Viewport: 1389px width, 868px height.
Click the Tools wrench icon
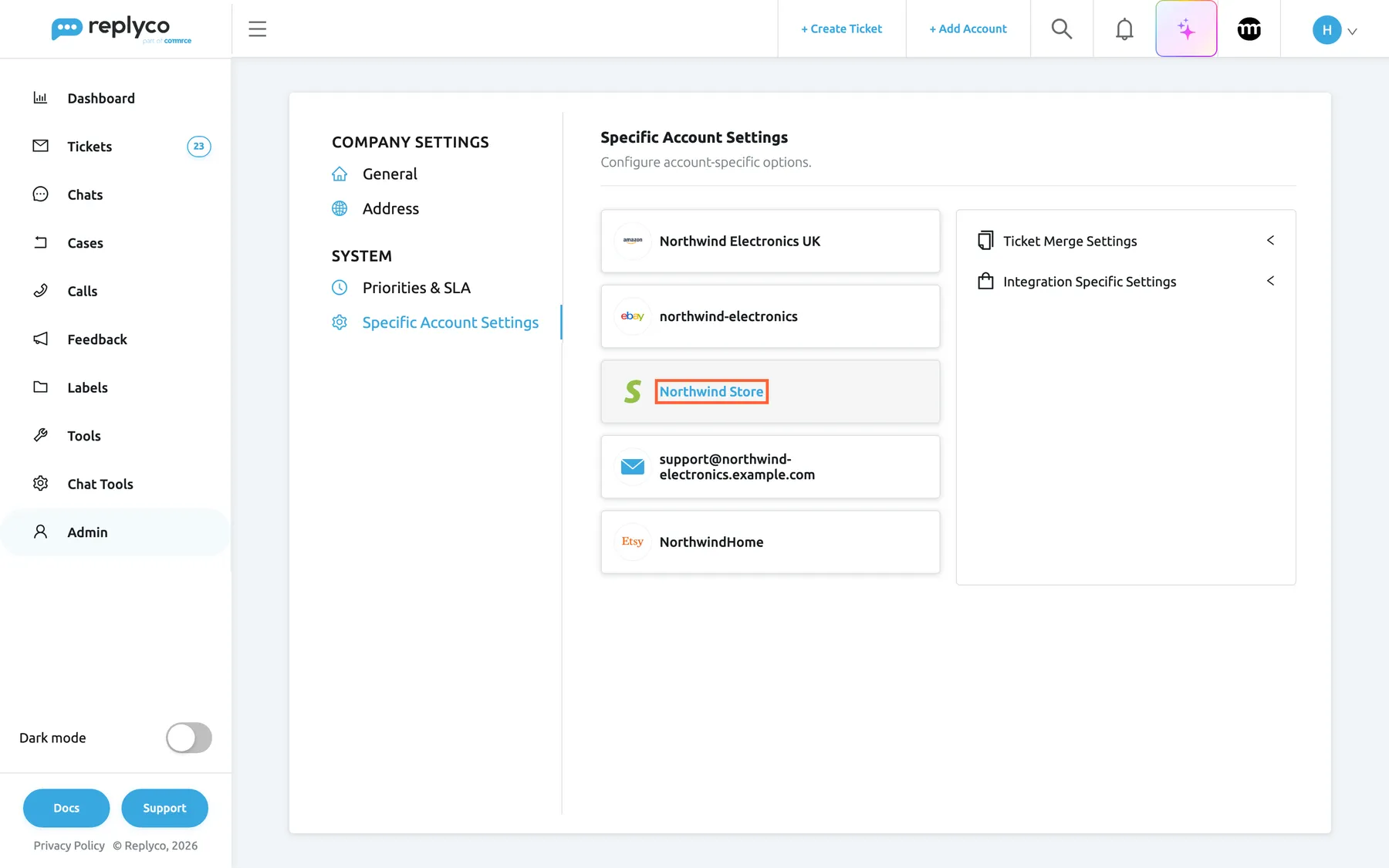40,435
